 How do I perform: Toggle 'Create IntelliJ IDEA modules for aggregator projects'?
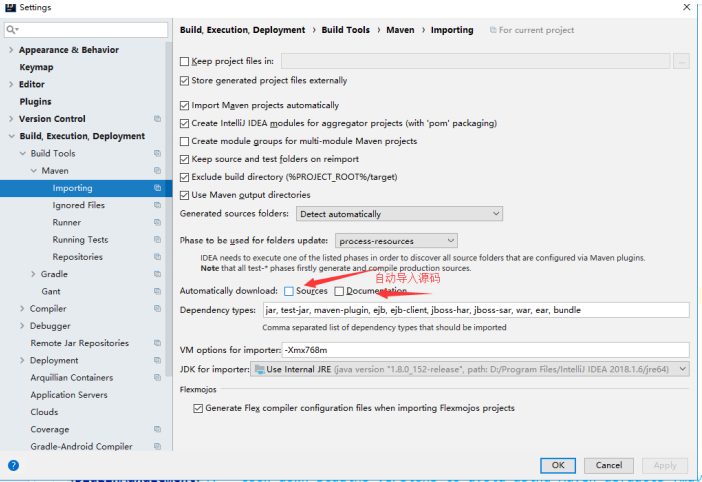tap(184, 123)
